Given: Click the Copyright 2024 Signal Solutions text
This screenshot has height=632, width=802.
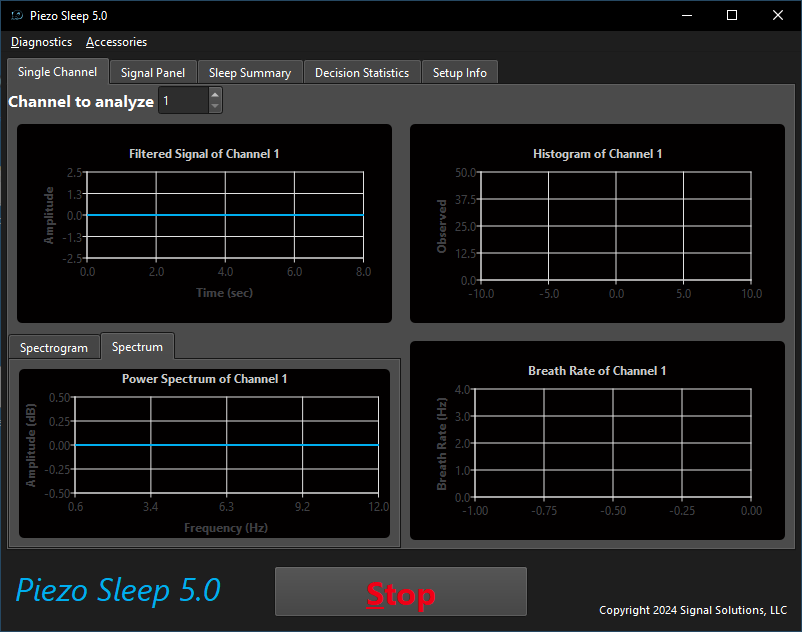Looking at the screenshot, I should click(693, 610).
